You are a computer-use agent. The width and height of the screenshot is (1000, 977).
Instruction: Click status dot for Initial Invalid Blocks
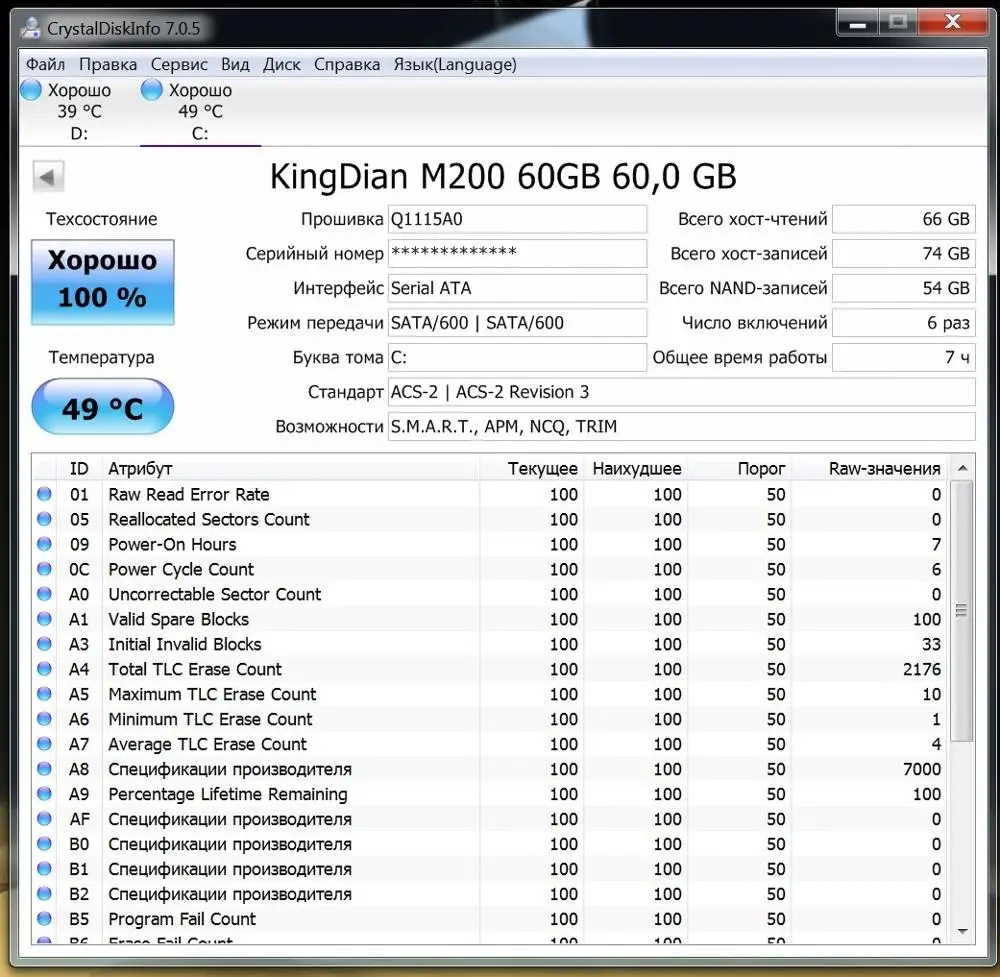[44, 643]
